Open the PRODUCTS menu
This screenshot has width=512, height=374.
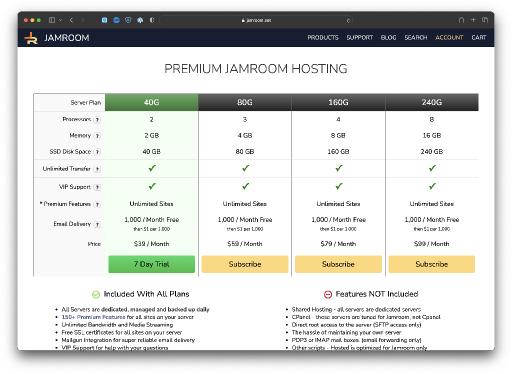point(323,37)
